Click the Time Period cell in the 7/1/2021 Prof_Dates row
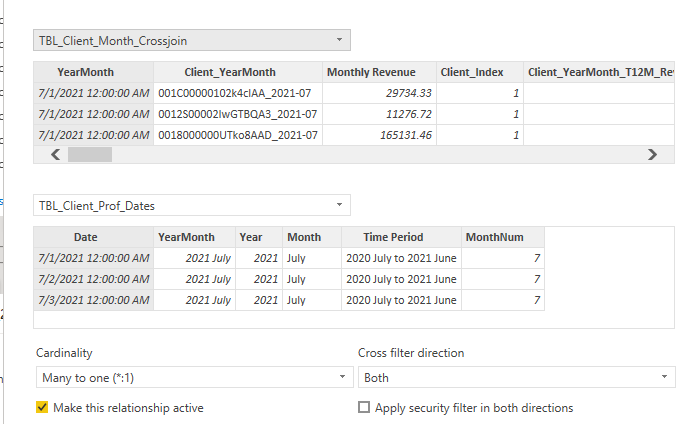Screen dimensions: 686x424 click(401, 258)
